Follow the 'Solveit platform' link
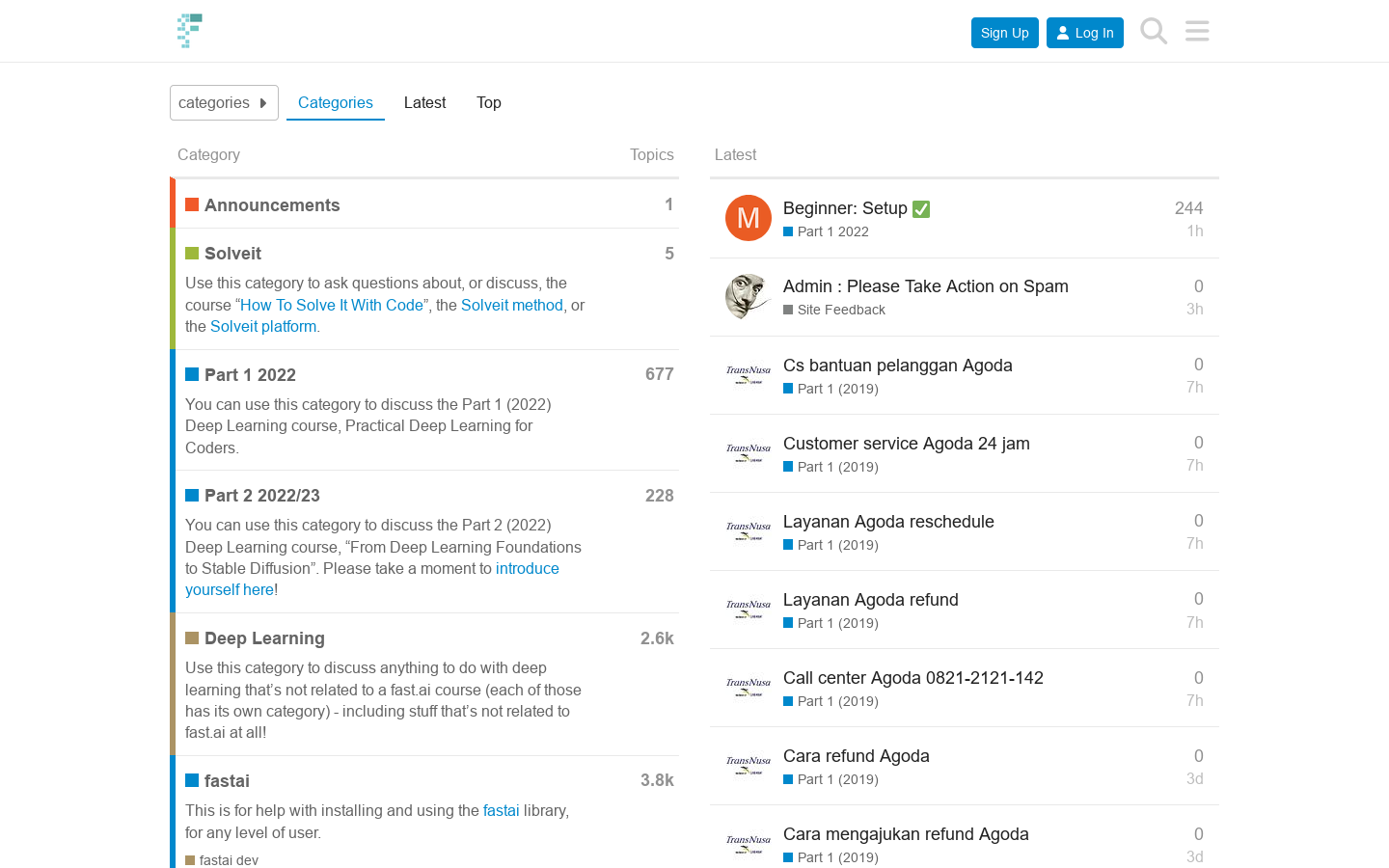Viewport: 1389px width, 868px height. pyautogui.click(x=263, y=326)
